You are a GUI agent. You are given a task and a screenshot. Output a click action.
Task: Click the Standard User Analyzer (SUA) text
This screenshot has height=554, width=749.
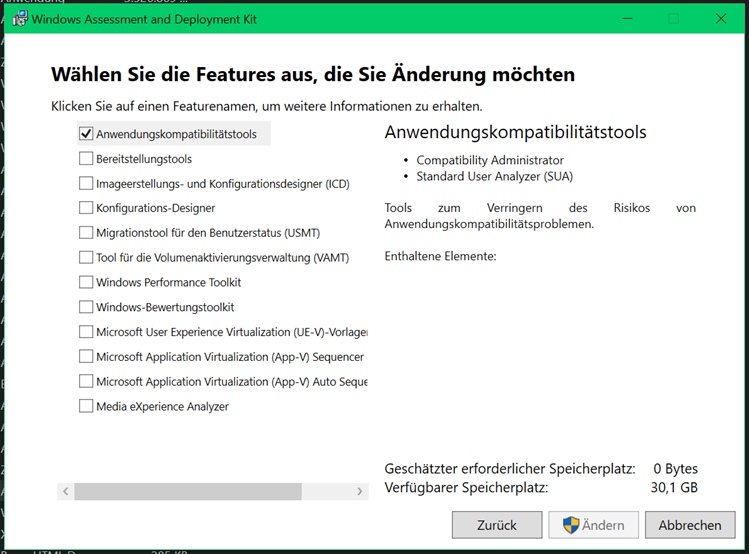(494, 176)
